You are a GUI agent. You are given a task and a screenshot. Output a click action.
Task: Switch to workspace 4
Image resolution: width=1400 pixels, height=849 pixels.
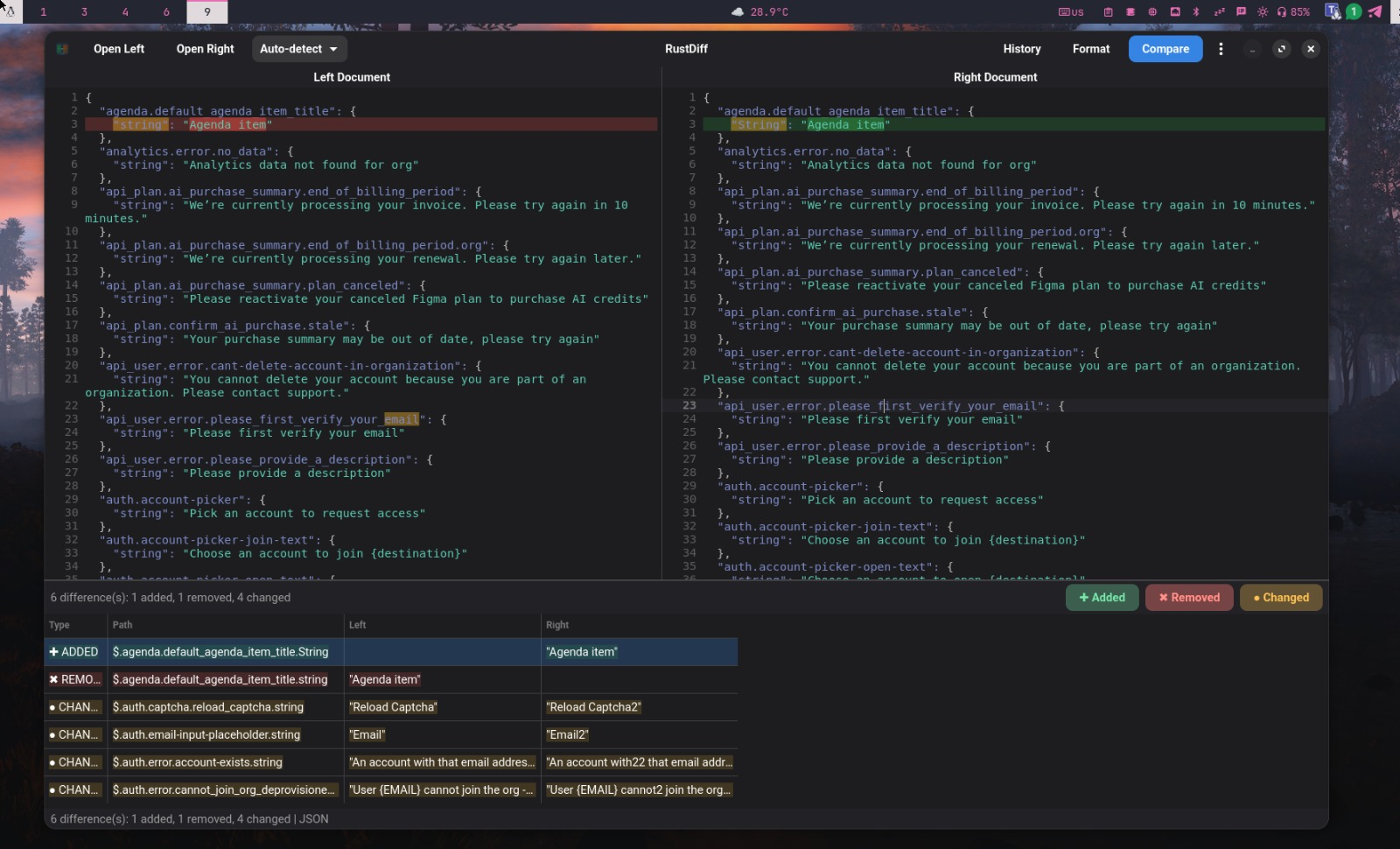point(125,11)
